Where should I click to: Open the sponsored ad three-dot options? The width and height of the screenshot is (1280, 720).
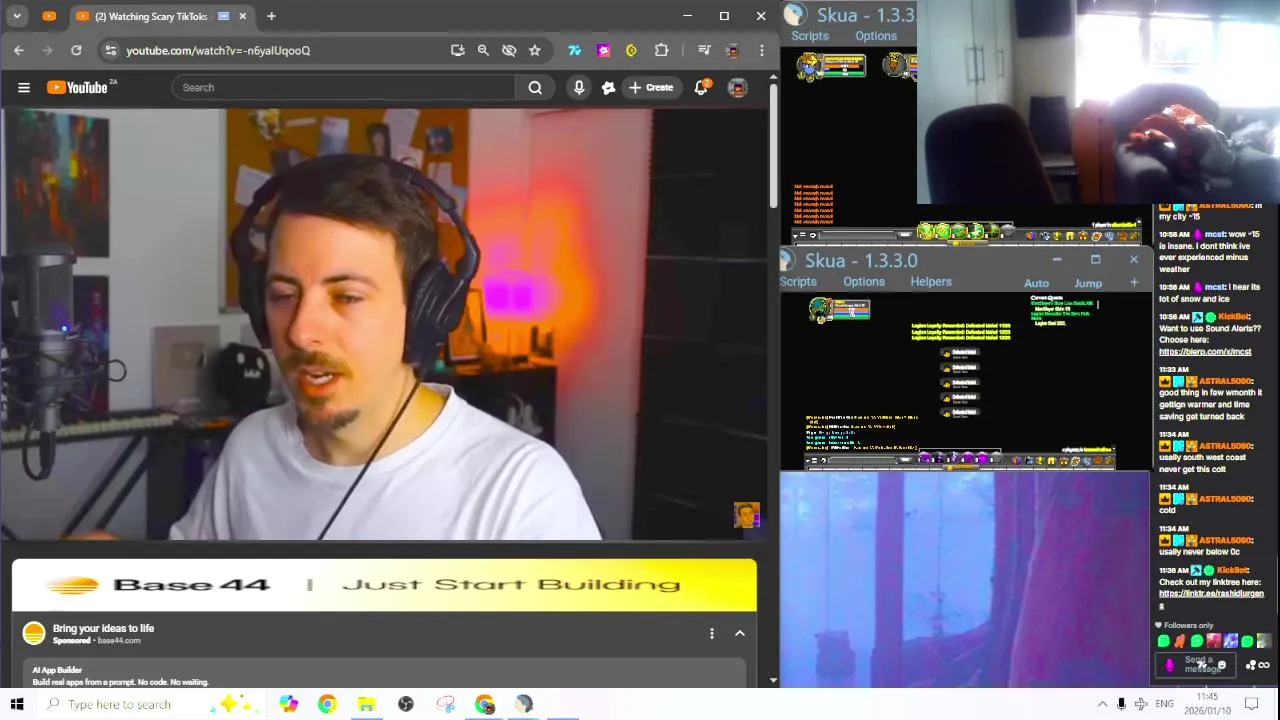712,633
